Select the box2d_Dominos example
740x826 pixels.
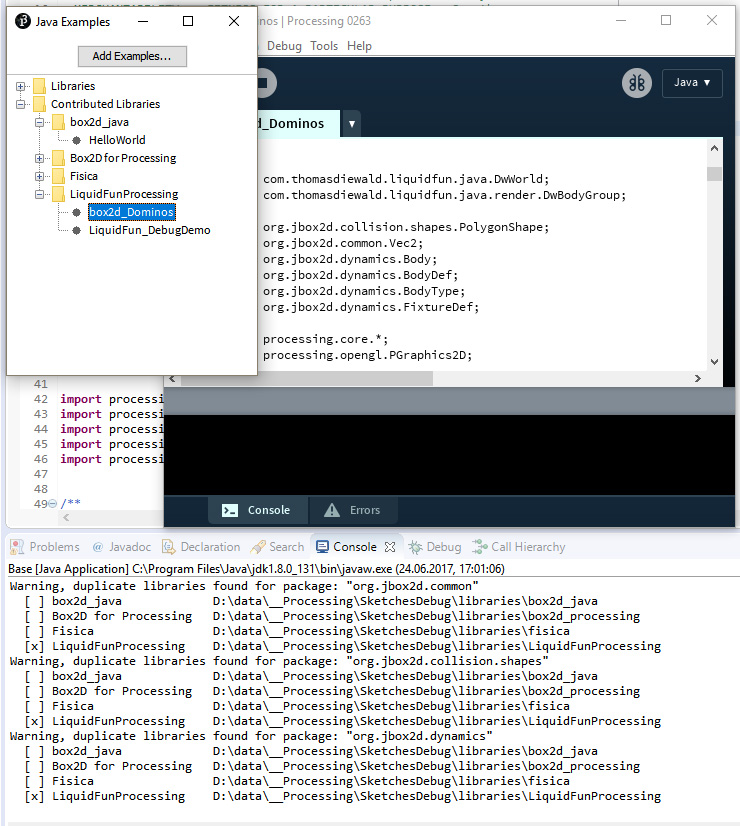132,212
